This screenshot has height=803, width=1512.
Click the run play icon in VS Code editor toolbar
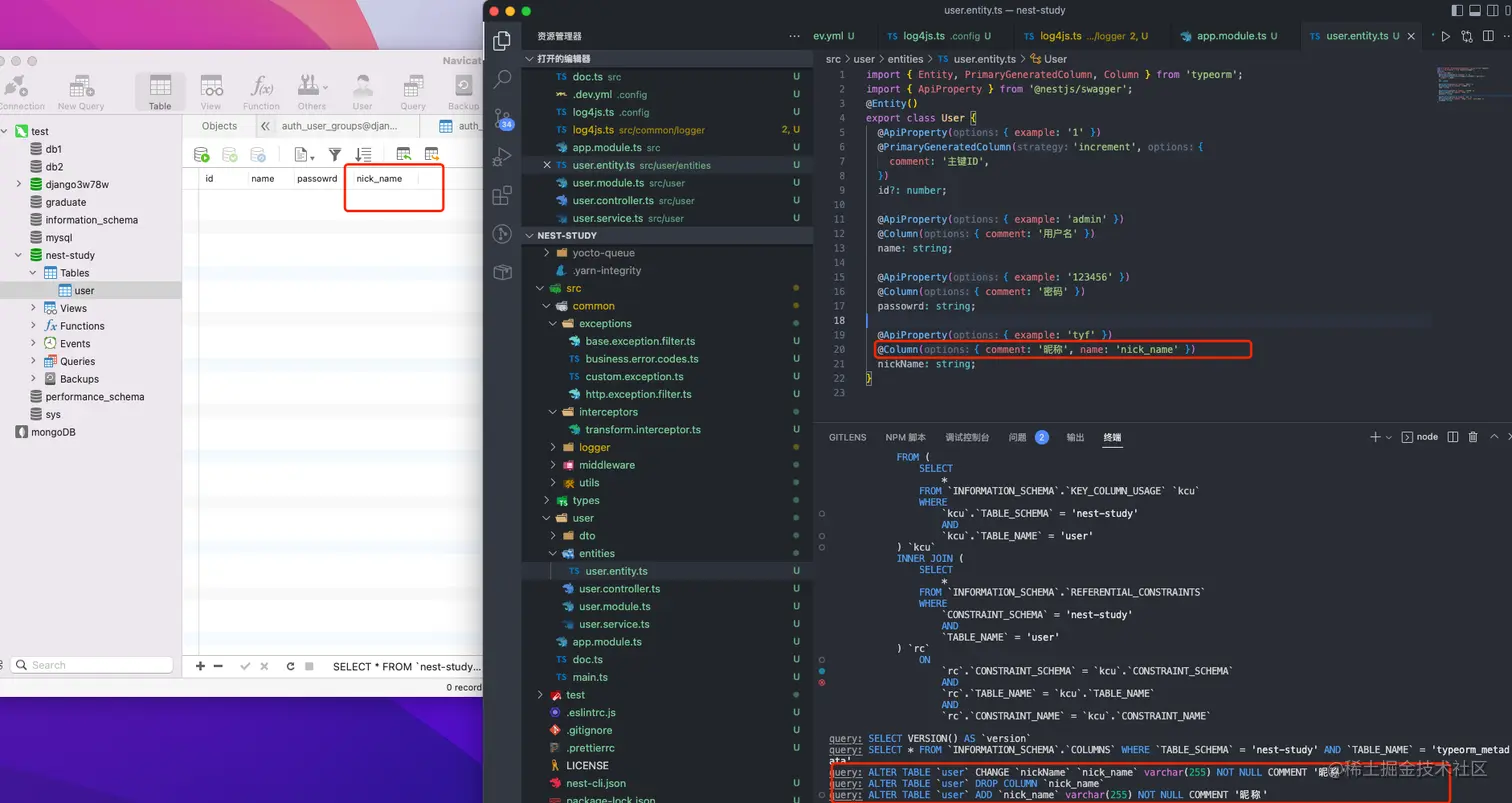[x=1445, y=36]
